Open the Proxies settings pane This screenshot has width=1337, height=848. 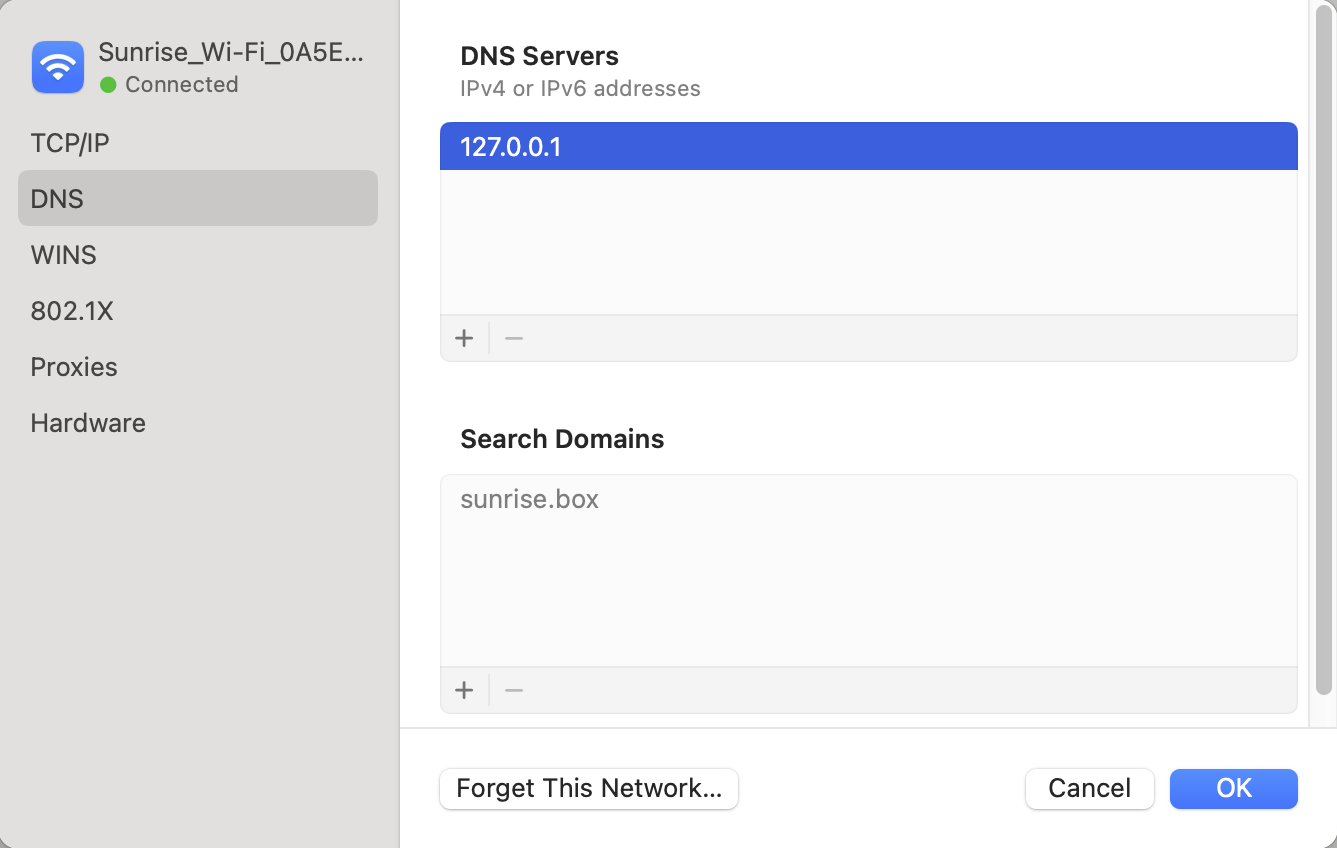click(x=74, y=367)
